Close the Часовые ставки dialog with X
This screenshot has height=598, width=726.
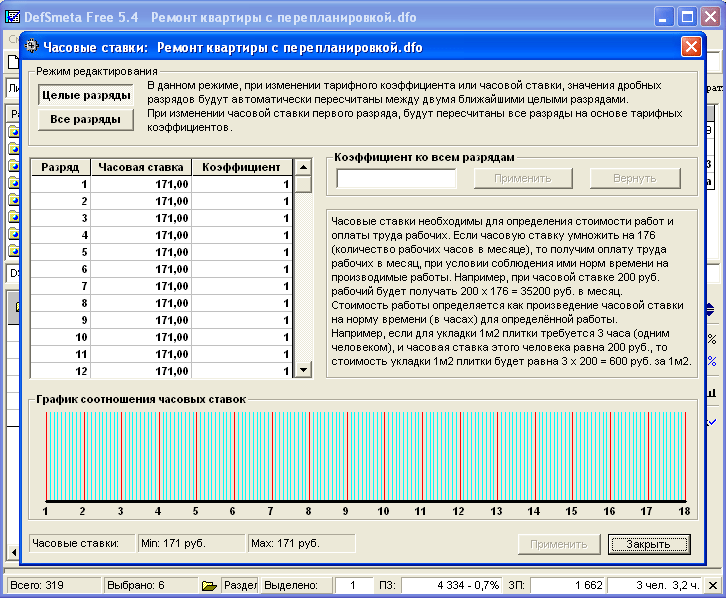click(x=691, y=46)
